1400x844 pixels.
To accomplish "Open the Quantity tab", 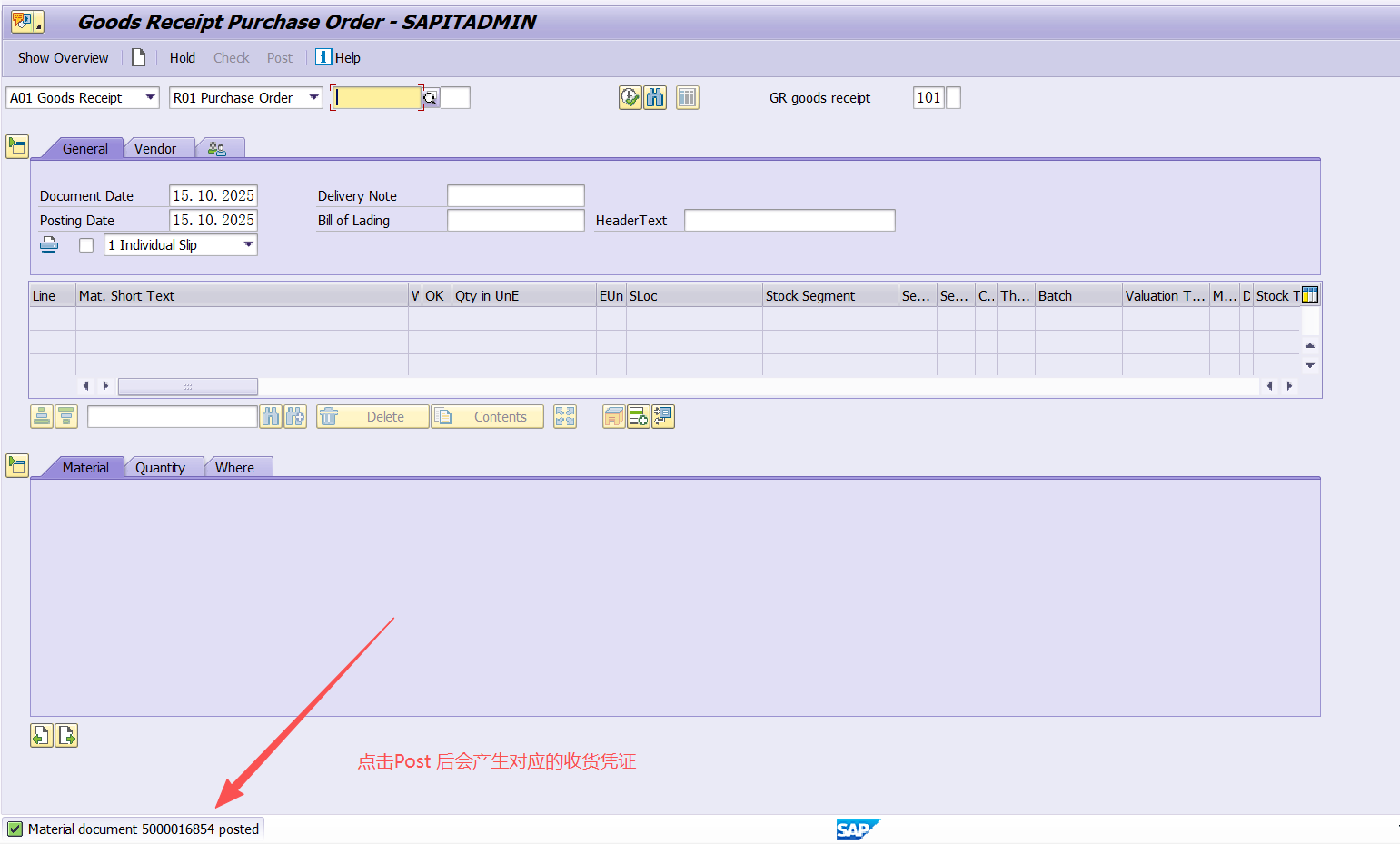I will (x=161, y=467).
